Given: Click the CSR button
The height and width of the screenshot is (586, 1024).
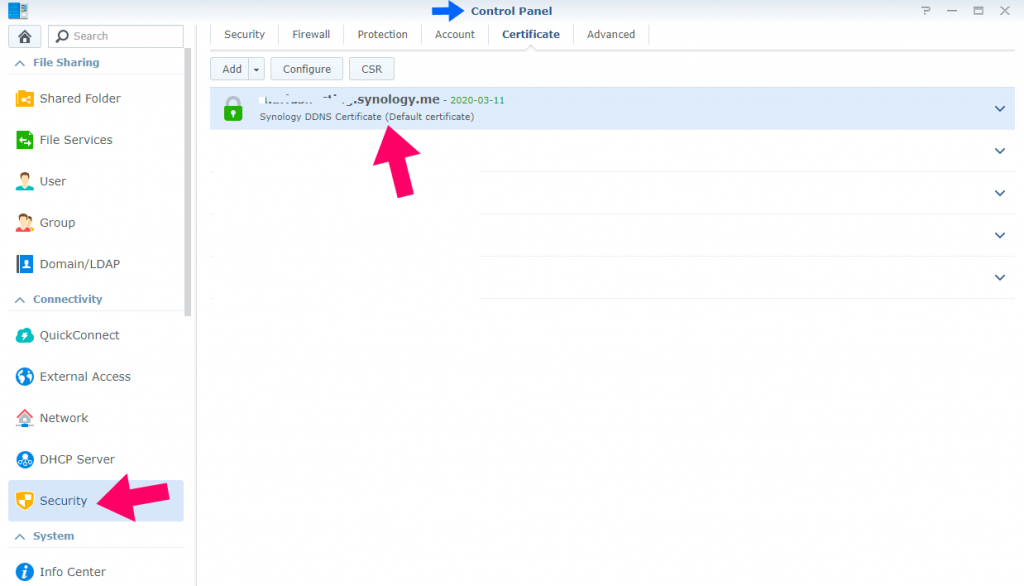Looking at the screenshot, I should (372, 69).
